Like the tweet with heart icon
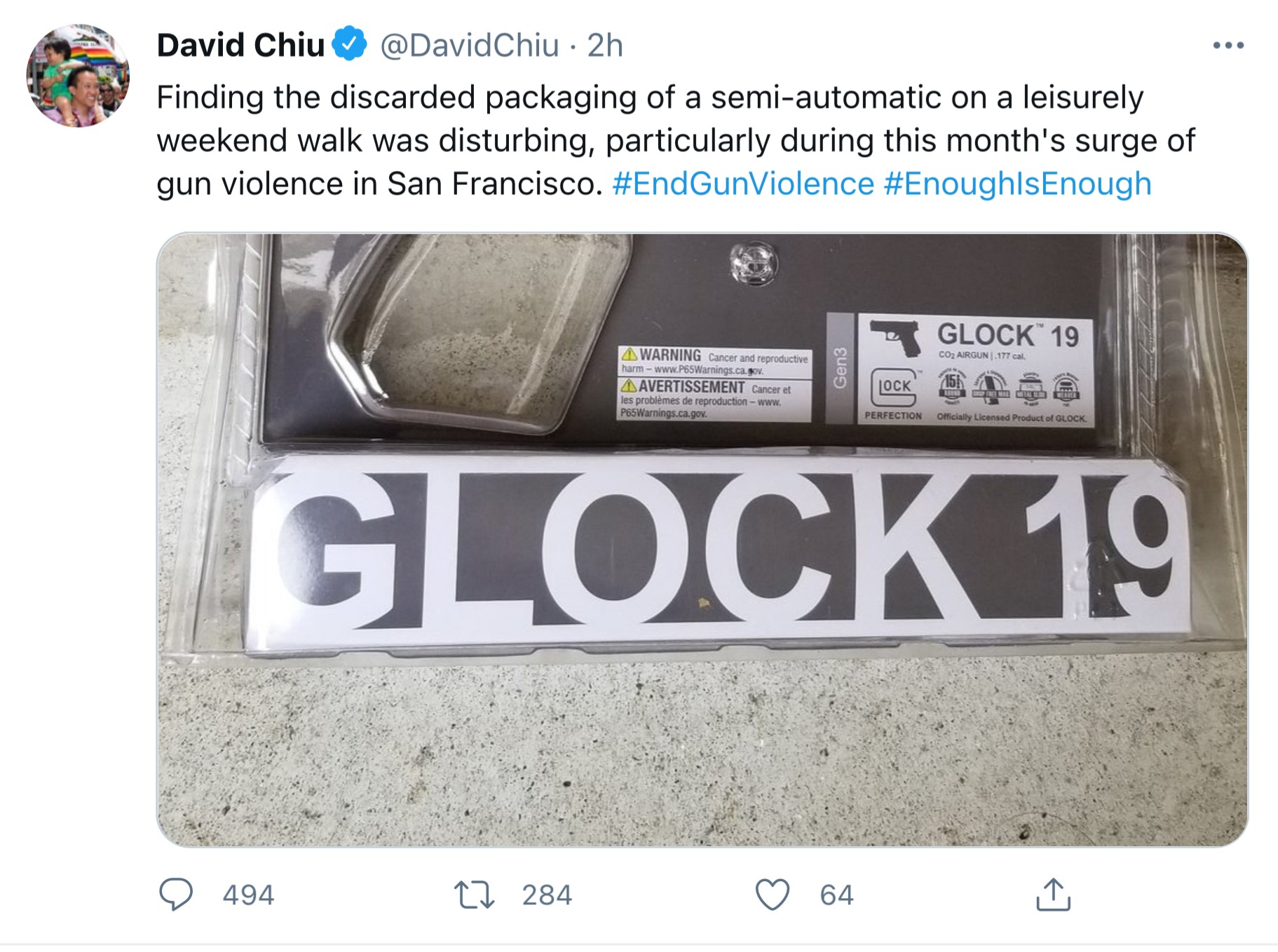 click(773, 895)
